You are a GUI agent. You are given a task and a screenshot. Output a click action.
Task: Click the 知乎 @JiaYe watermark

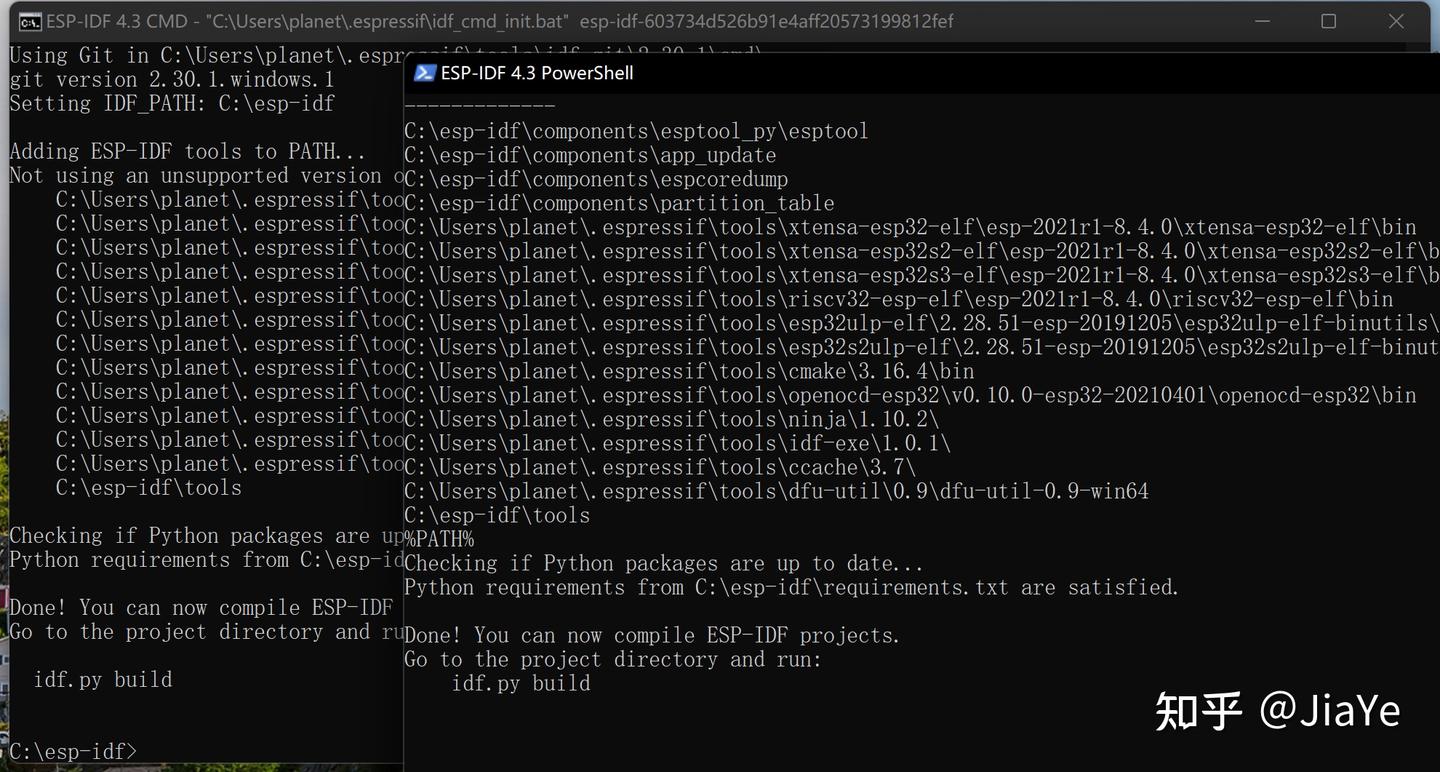tap(1278, 711)
